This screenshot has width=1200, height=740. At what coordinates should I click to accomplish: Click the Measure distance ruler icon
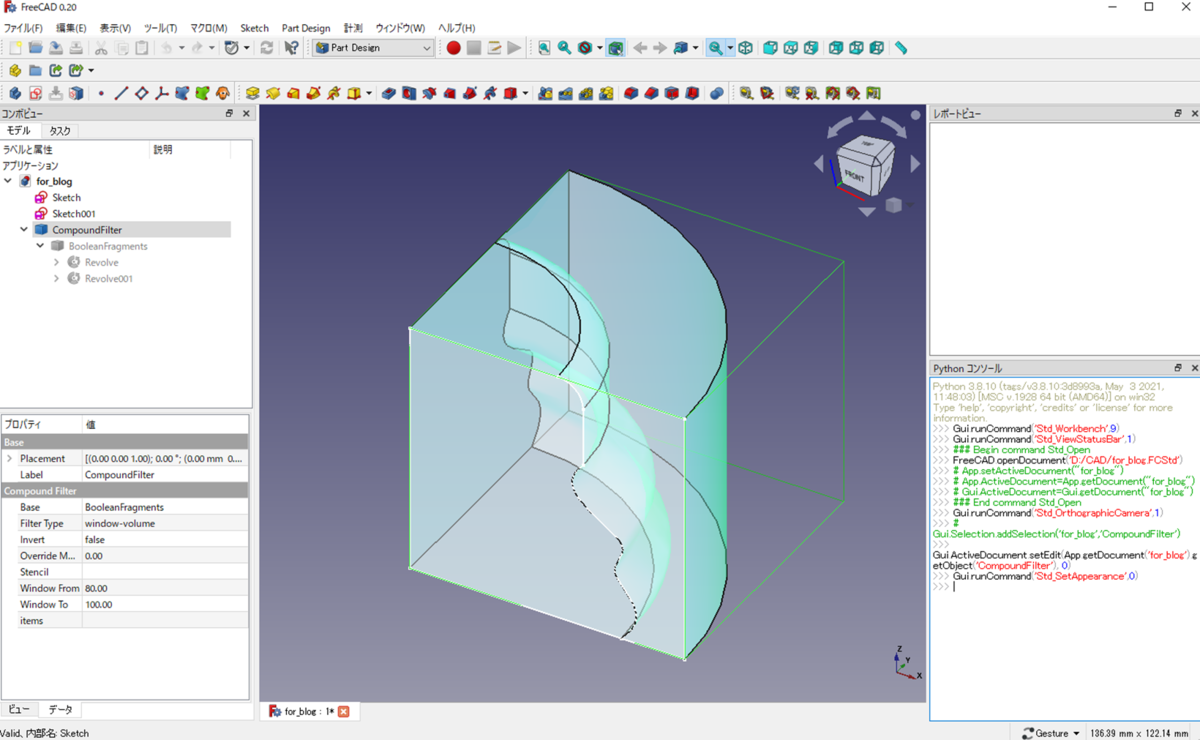pos(901,47)
